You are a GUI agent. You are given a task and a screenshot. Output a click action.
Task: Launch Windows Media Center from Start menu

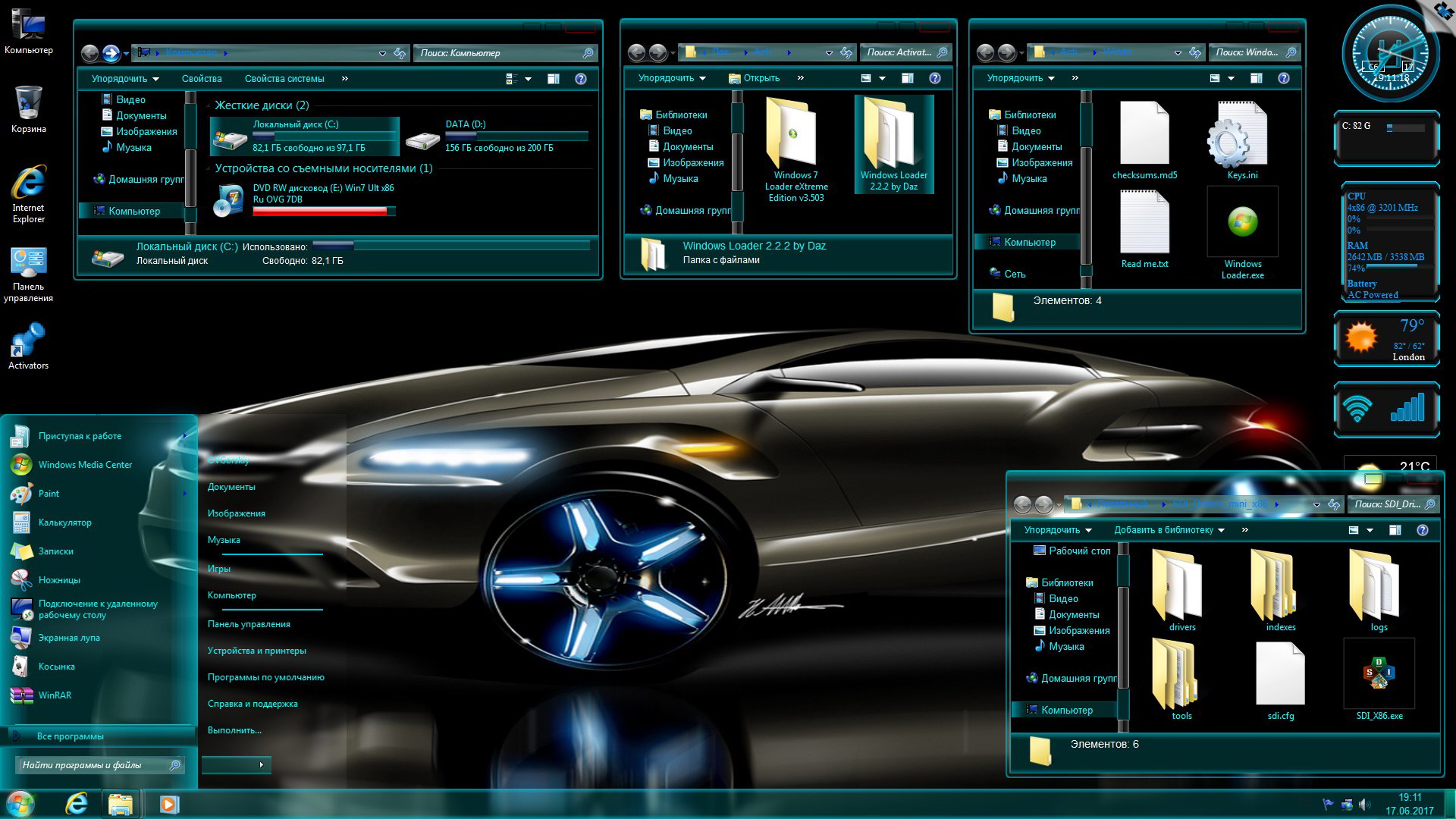click(99, 465)
